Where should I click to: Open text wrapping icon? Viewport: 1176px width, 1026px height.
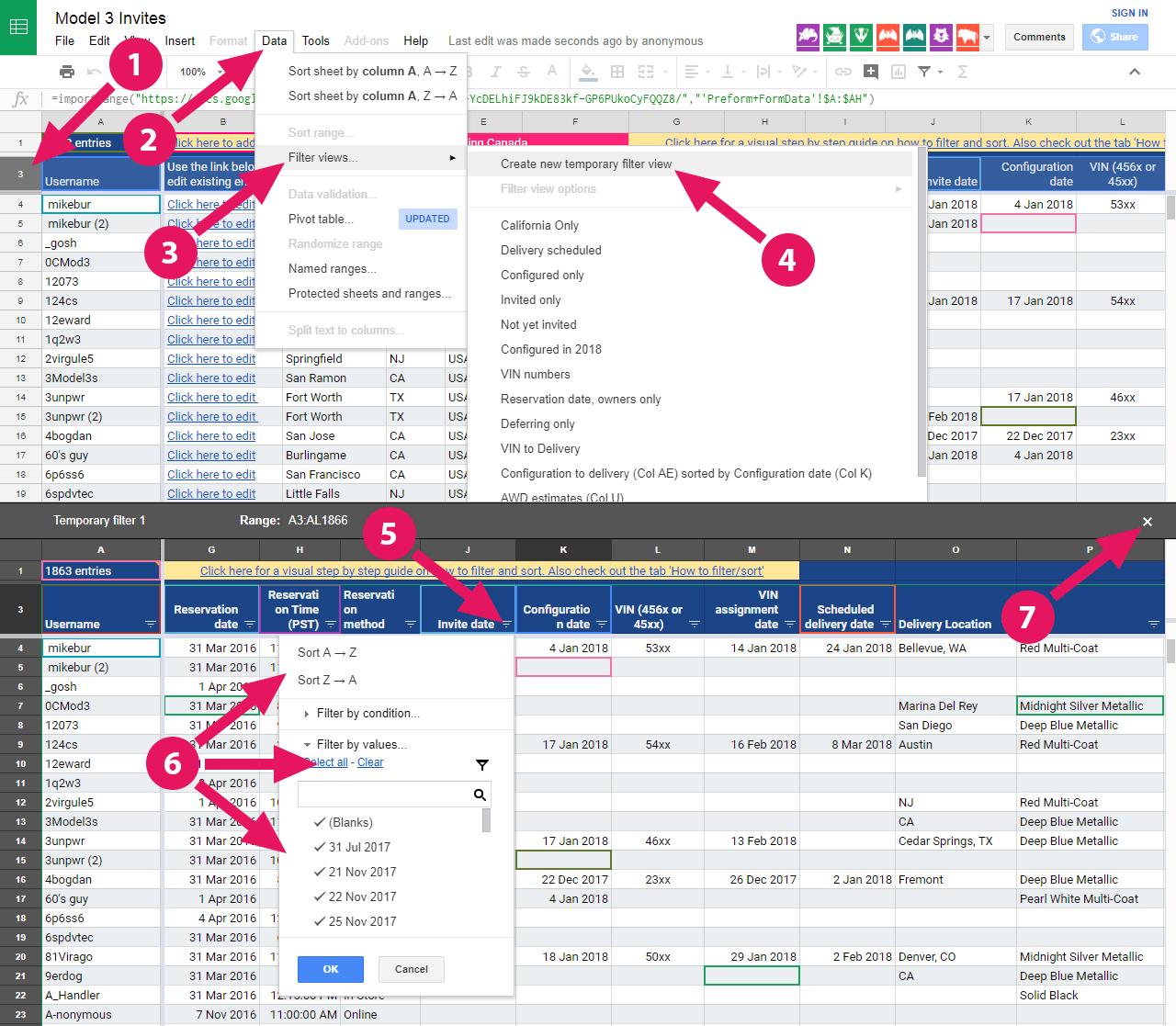pos(763,72)
